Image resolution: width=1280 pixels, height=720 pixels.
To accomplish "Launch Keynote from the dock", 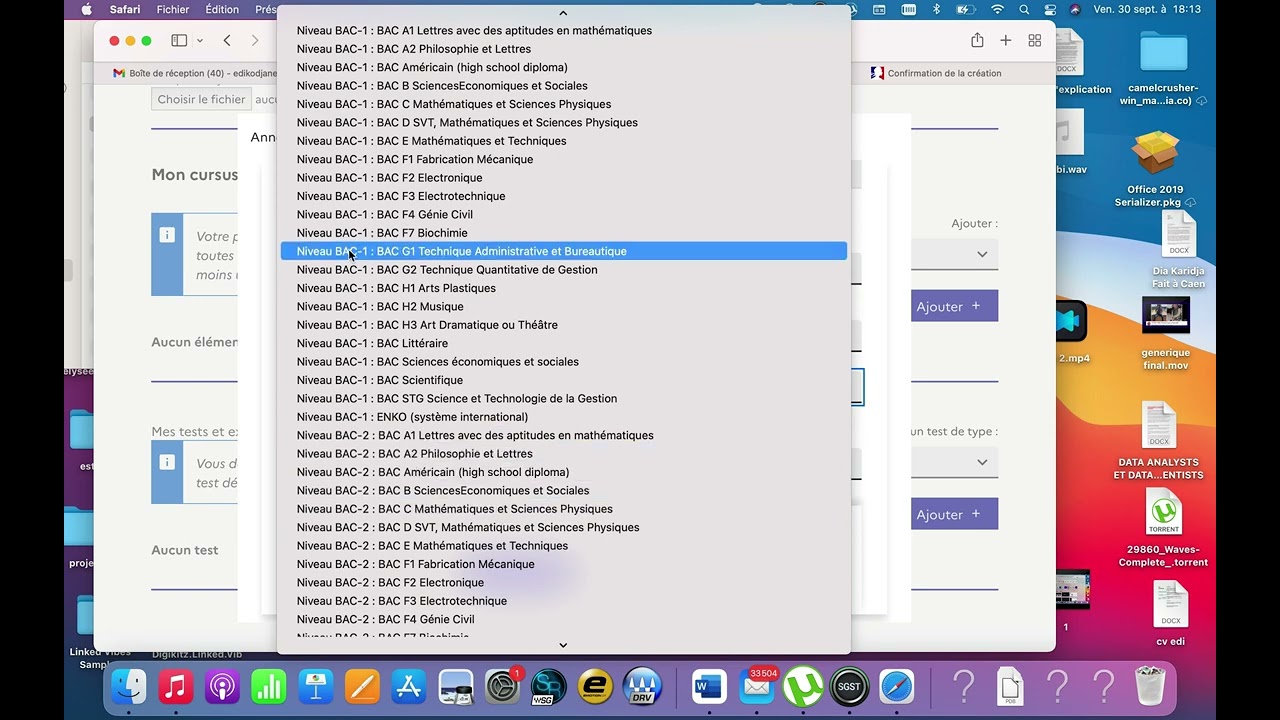I will [x=316, y=687].
